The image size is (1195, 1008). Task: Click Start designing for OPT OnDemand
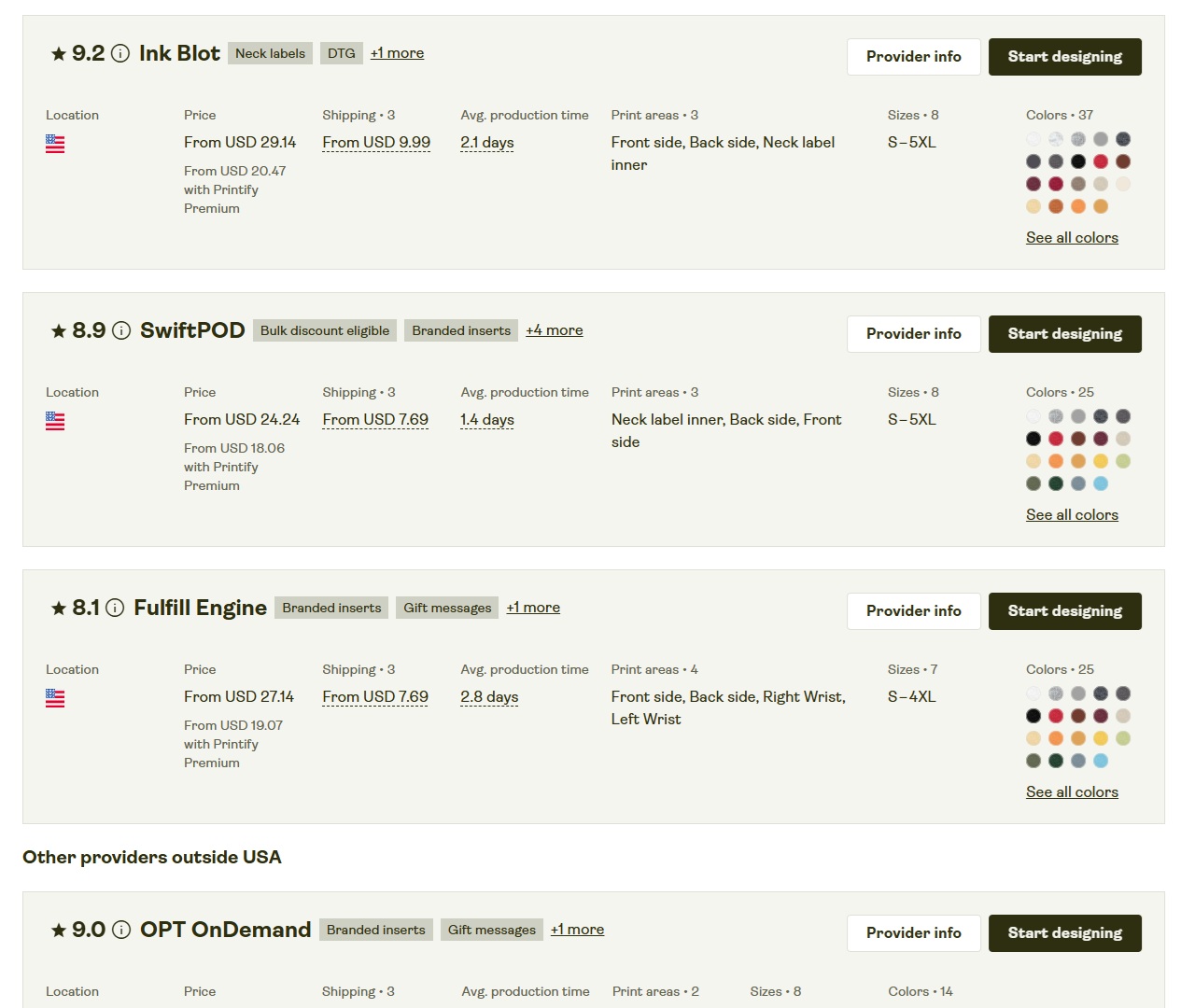click(1064, 933)
